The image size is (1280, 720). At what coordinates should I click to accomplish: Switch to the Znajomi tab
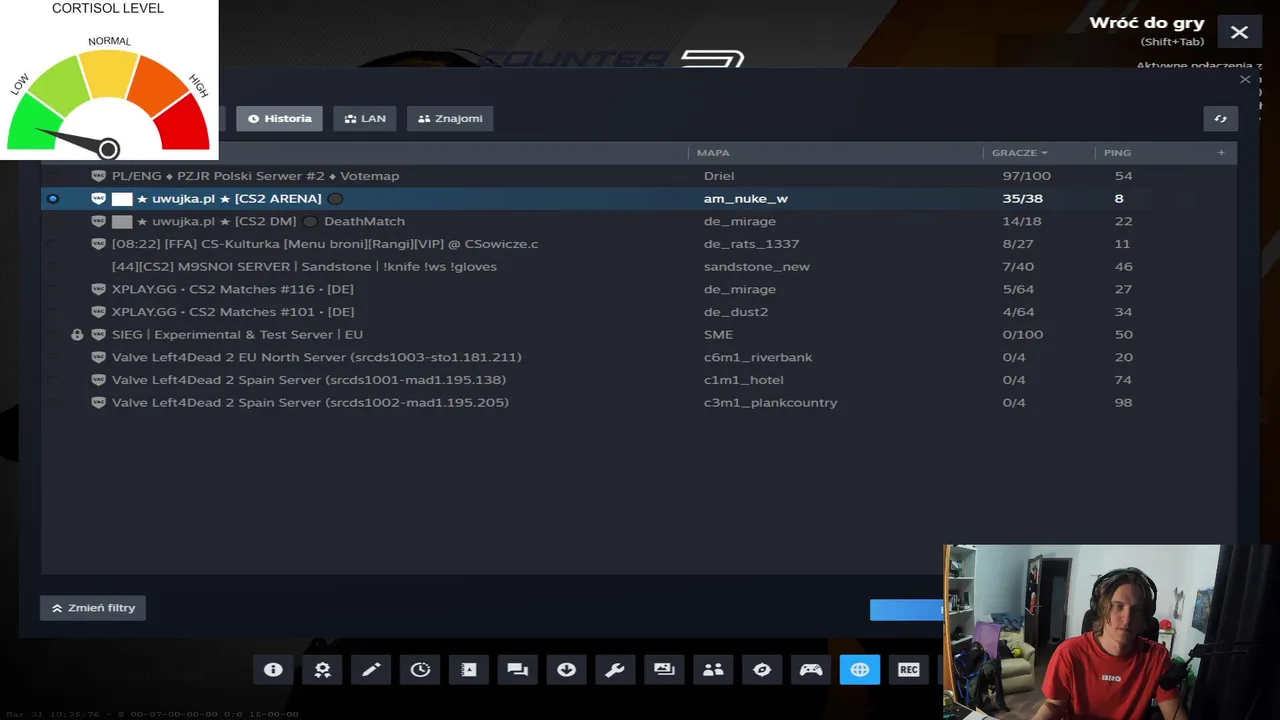pos(450,118)
